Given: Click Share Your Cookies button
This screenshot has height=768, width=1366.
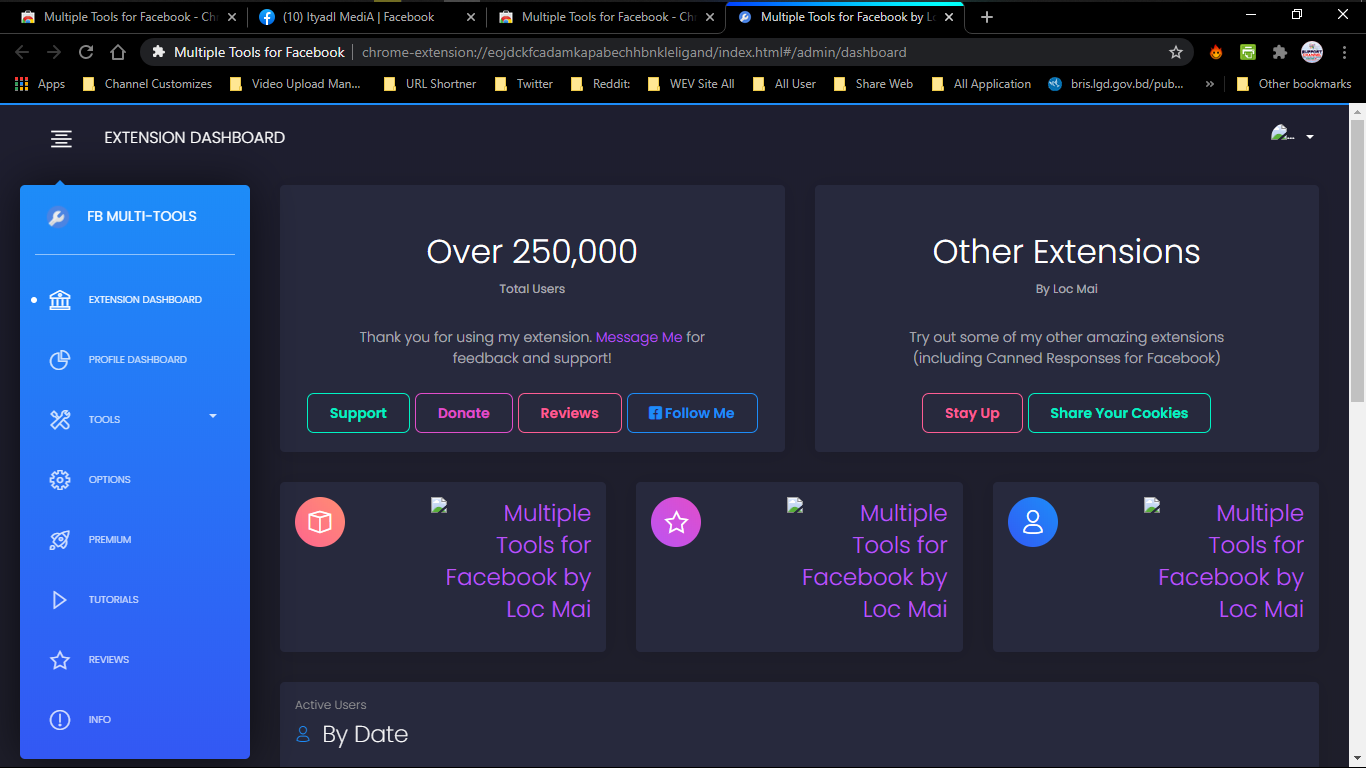Looking at the screenshot, I should click(1119, 413).
